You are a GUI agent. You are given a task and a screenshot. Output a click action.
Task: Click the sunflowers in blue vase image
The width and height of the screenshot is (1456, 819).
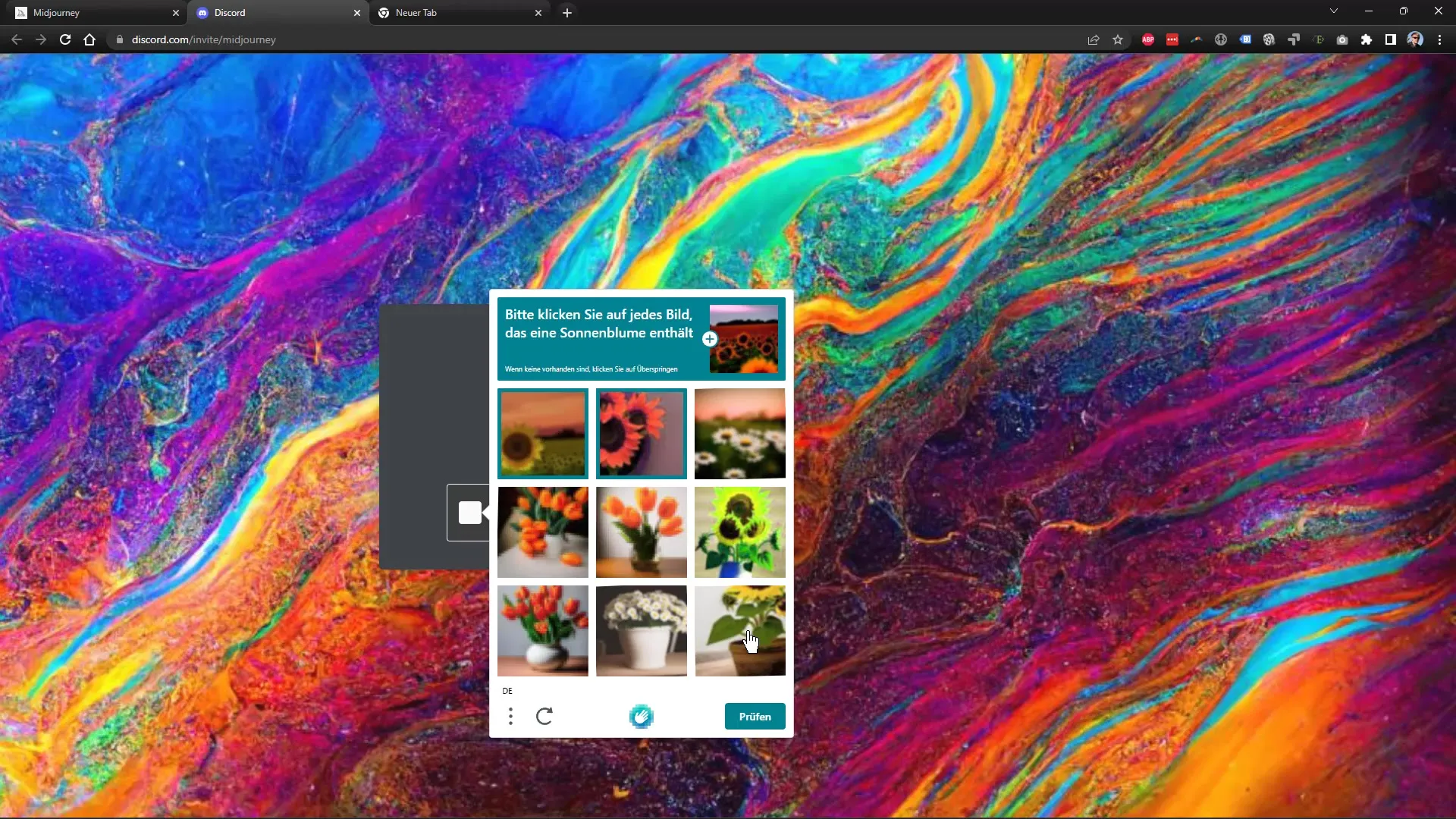pyautogui.click(x=740, y=532)
